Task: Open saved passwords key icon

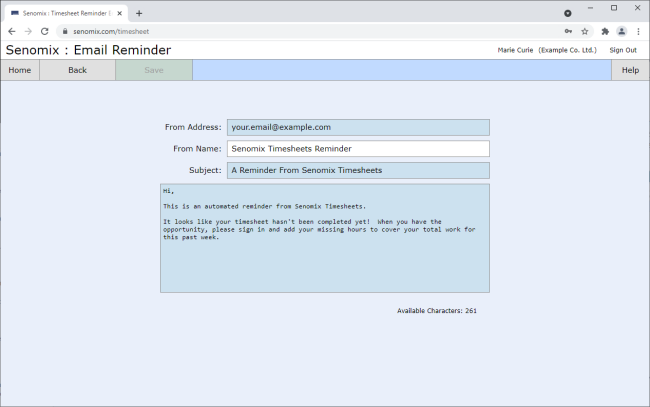Action: coord(568,31)
